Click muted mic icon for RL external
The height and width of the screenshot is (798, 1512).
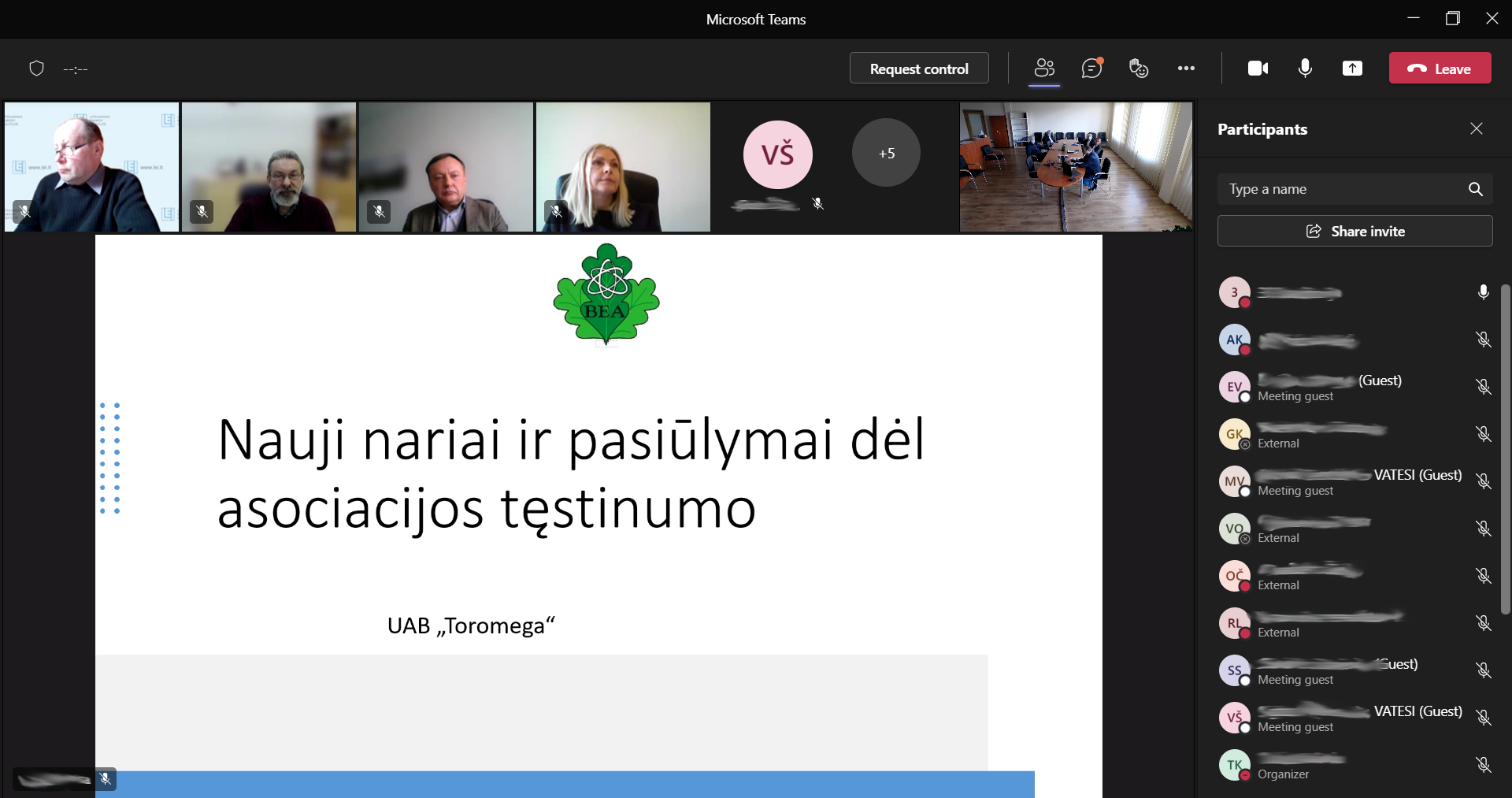[1483, 623]
